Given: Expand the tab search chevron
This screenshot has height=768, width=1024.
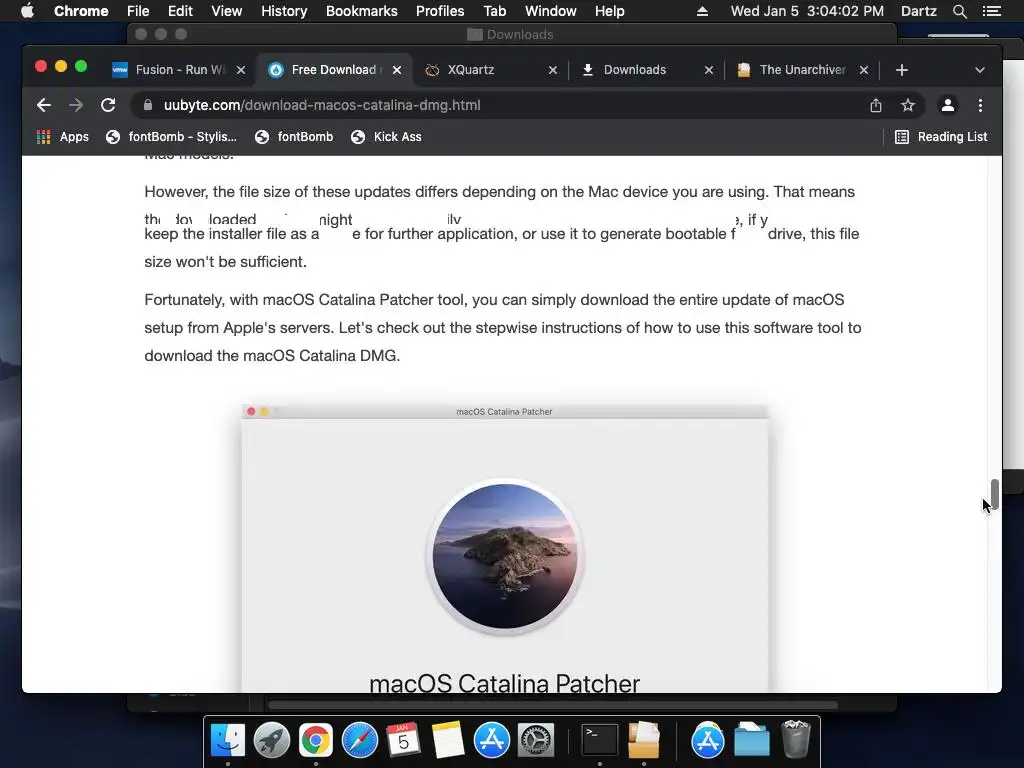Looking at the screenshot, I should [x=980, y=70].
